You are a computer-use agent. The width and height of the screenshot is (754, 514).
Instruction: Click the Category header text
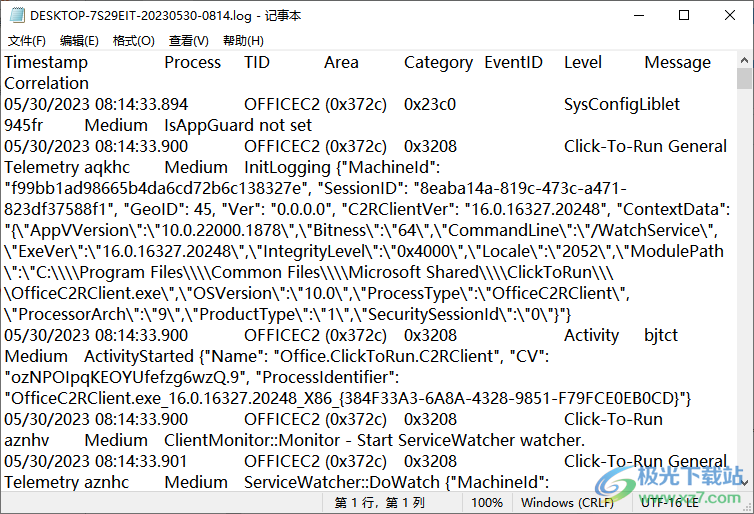pos(438,63)
